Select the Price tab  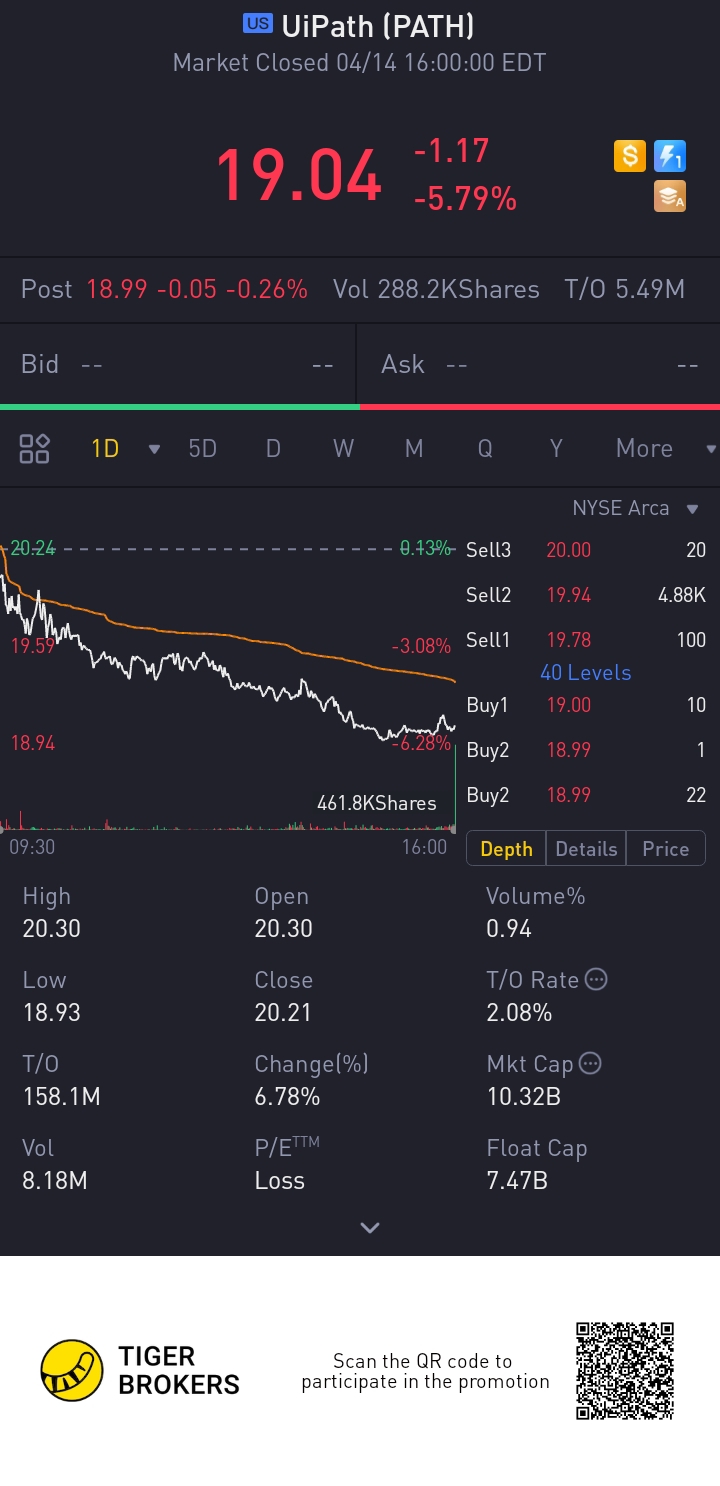666,849
